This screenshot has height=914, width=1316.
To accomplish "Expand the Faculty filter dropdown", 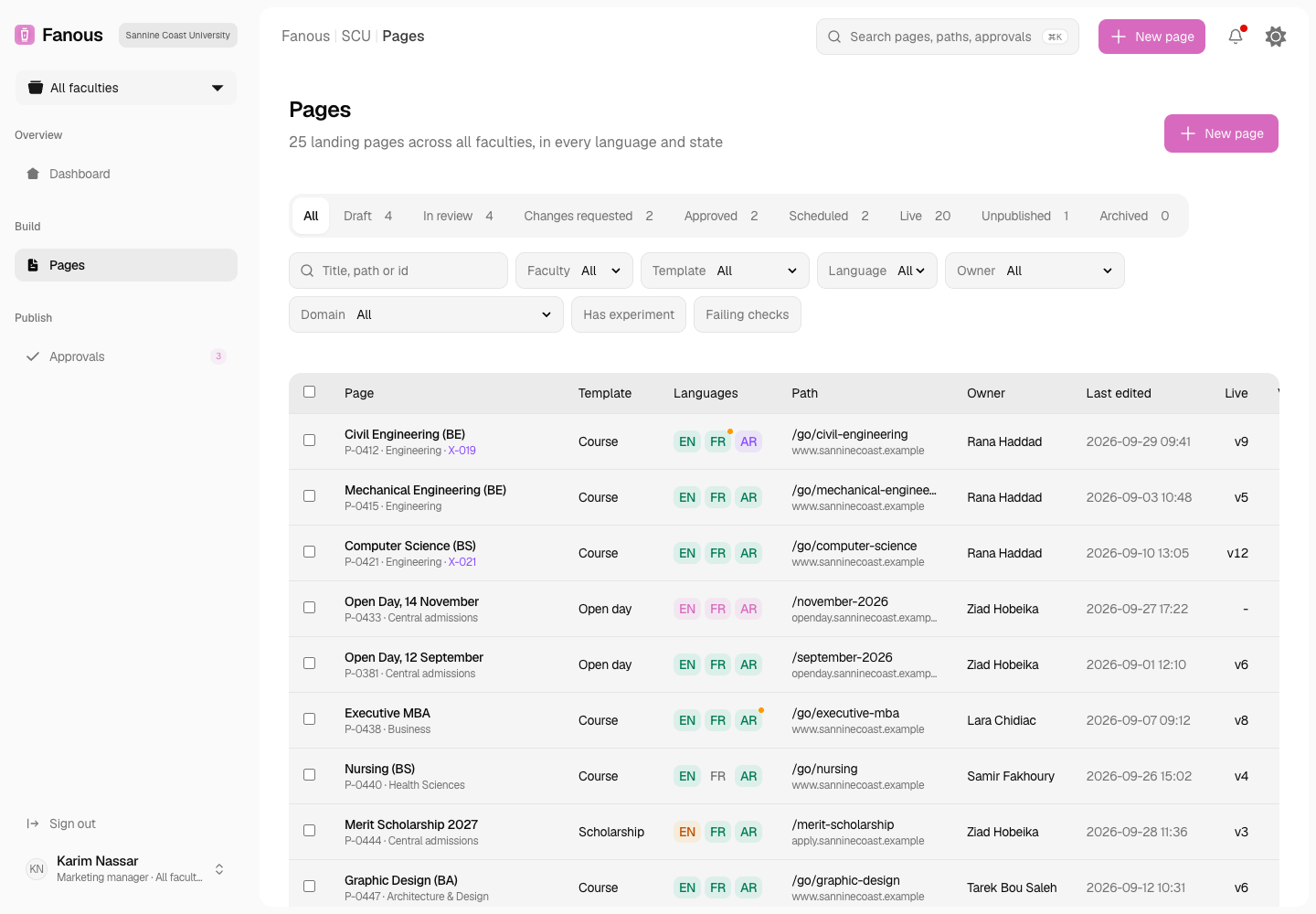I will coord(574,271).
